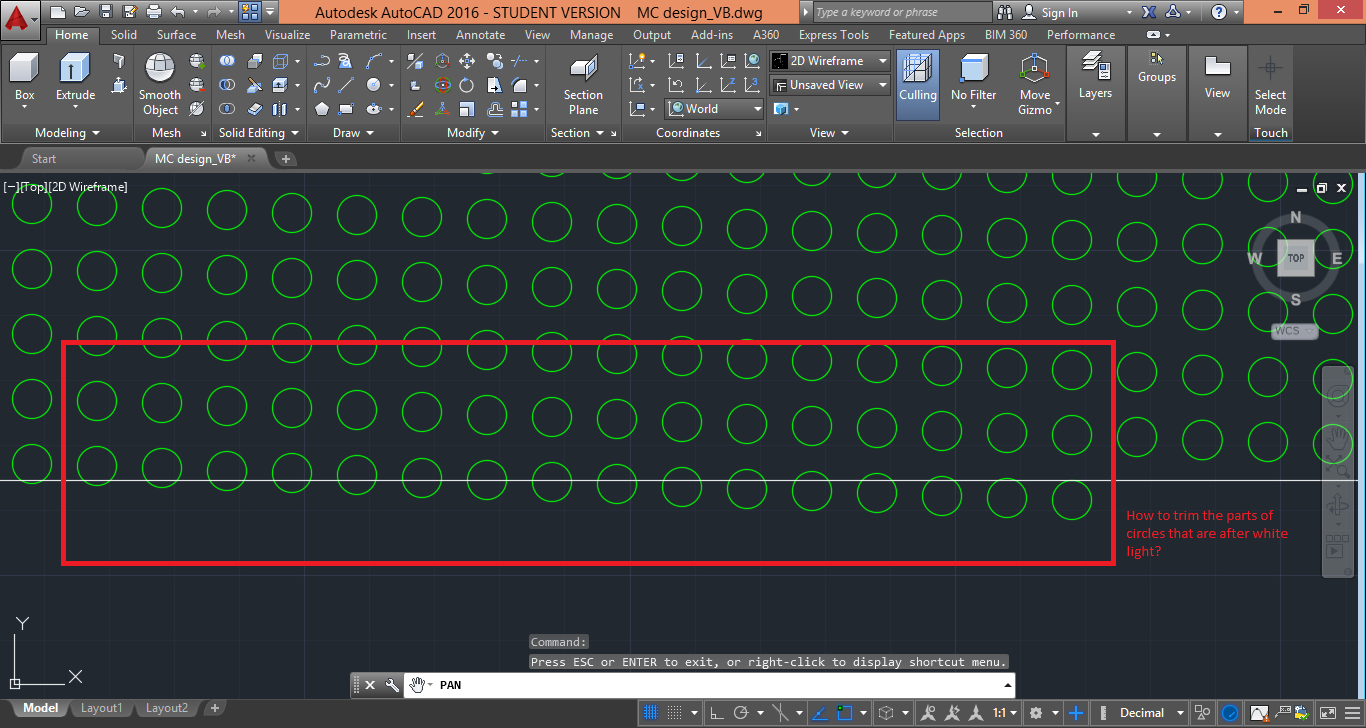
Task: Toggle drawing grid display in status bar
Action: tap(650, 713)
